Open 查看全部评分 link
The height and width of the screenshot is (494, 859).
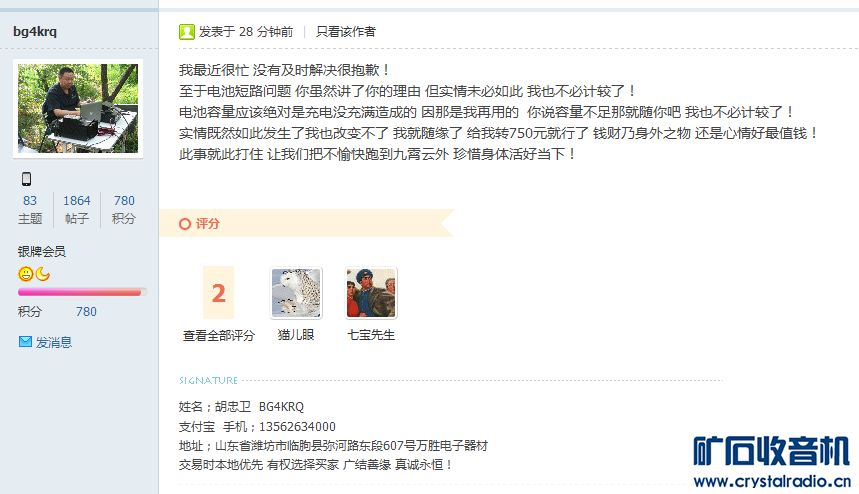(219, 335)
